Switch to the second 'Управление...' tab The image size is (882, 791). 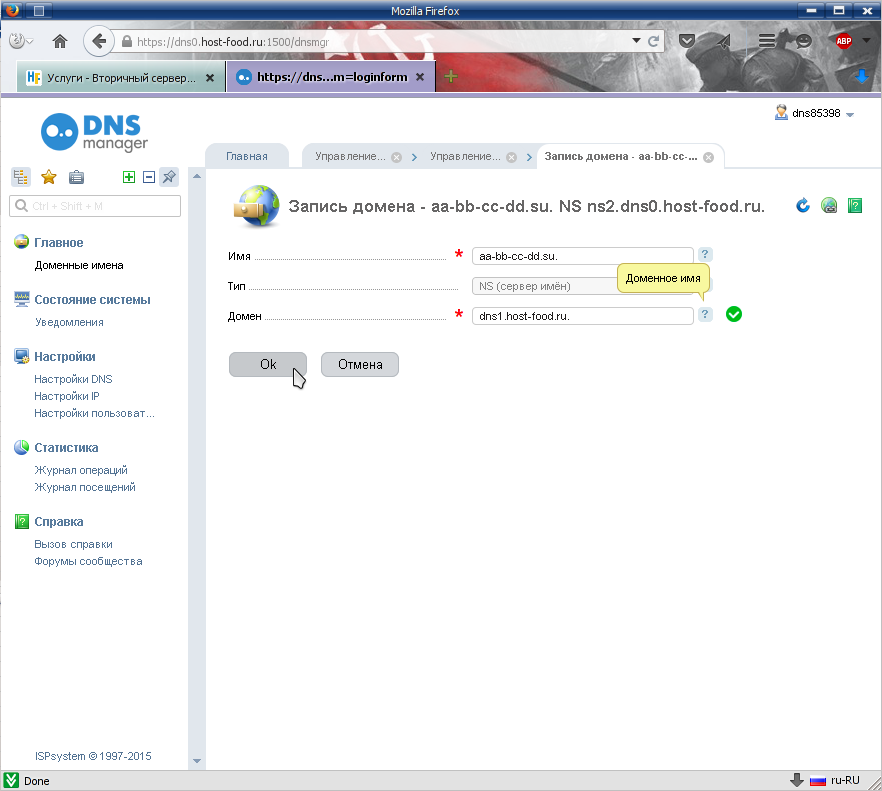click(x=465, y=156)
